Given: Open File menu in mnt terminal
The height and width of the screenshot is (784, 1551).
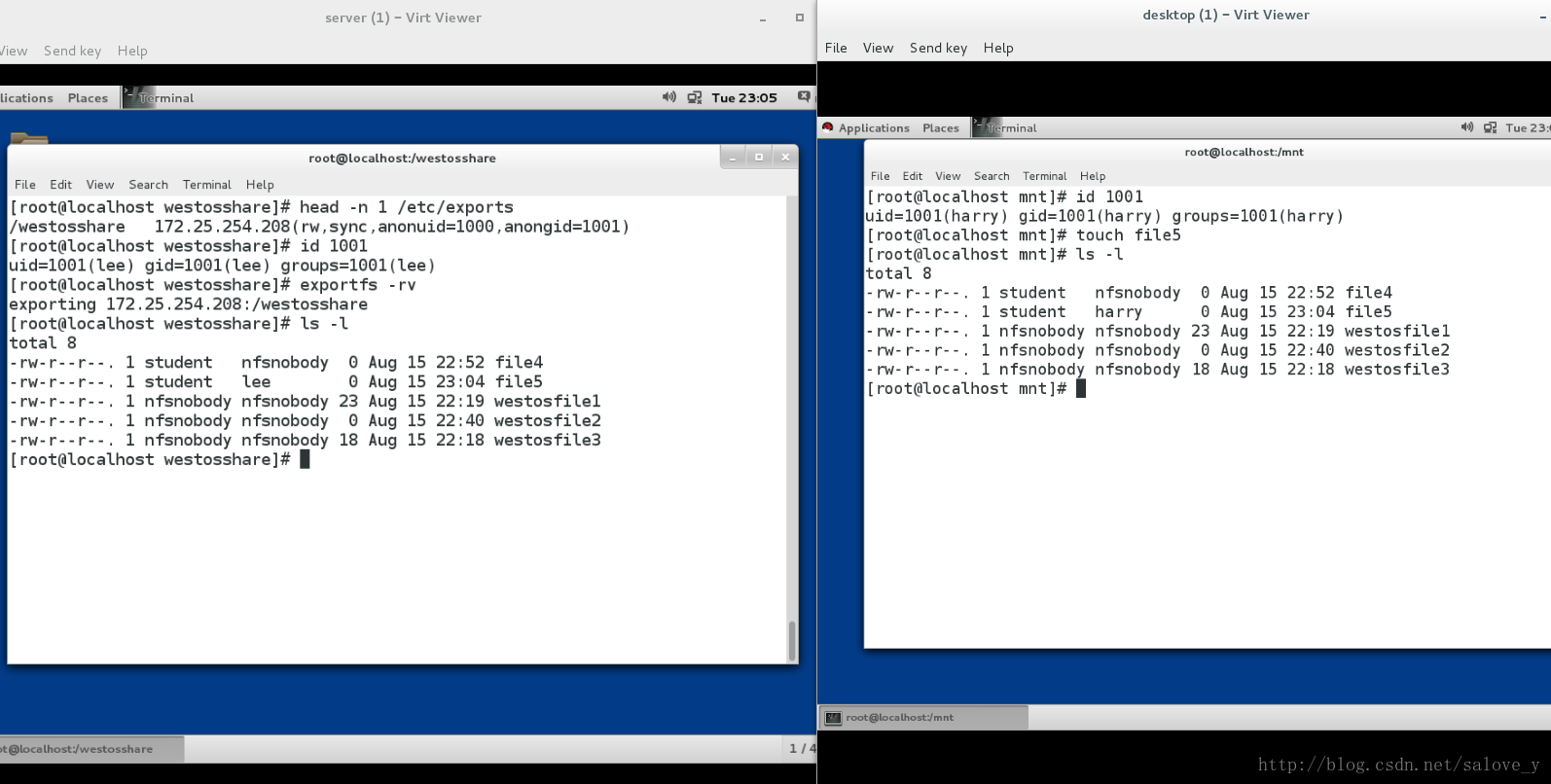Looking at the screenshot, I should [x=881, y=176].
